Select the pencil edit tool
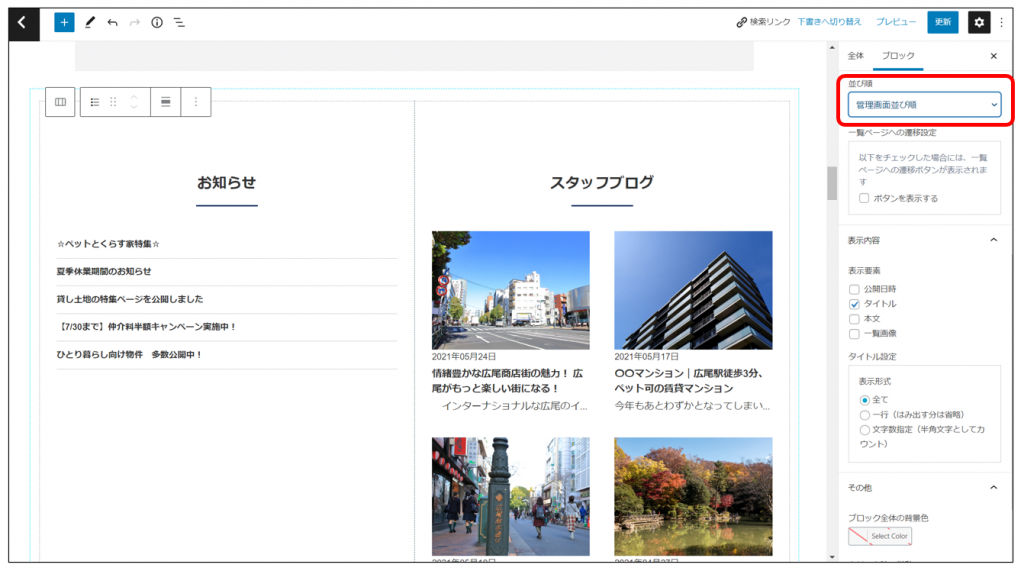The image size is (1024, 571). click(90, 23)
